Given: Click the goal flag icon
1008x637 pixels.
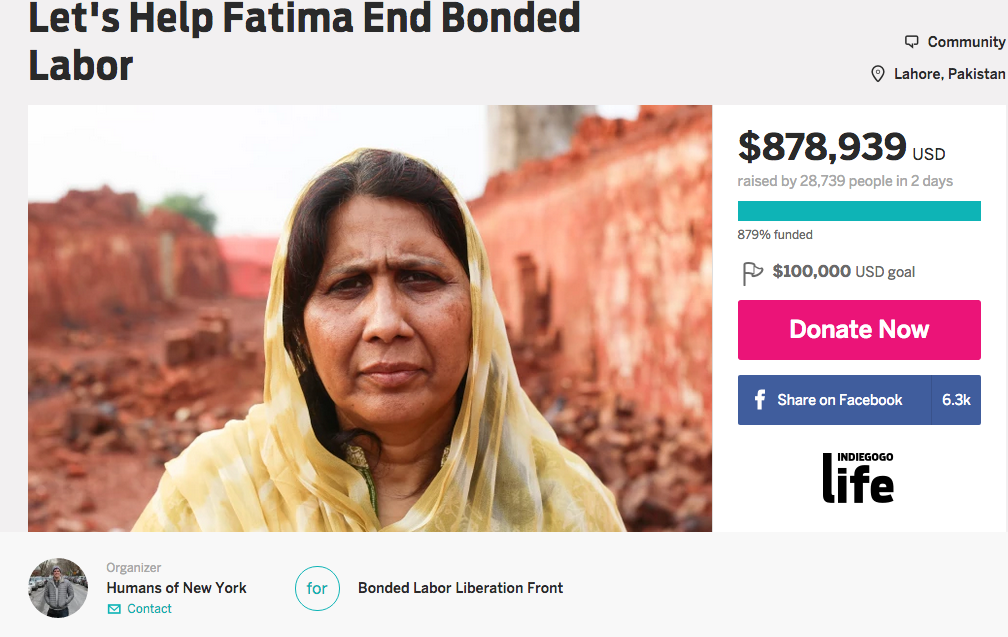Looking at the screenshot, I should pyautogui.click(x=752, y=272).
